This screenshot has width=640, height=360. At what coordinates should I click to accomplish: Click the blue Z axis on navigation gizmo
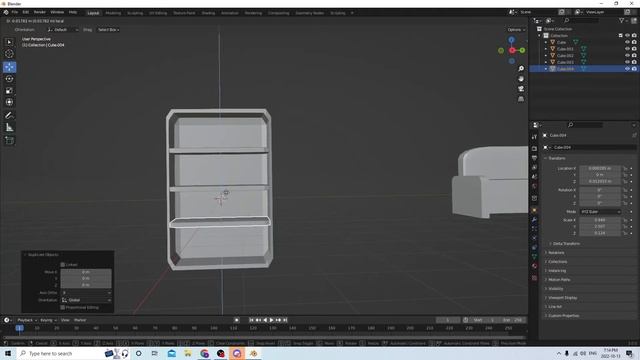(511, 40)
